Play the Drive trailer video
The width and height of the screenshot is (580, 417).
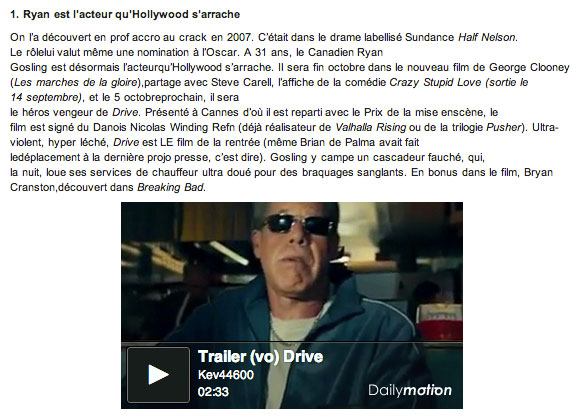point(158,374)
